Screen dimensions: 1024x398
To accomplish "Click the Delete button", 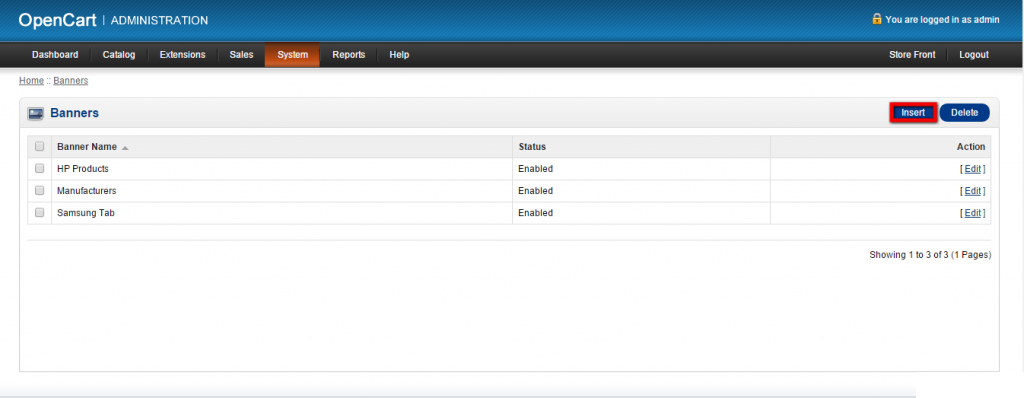I will pos(965,112).
